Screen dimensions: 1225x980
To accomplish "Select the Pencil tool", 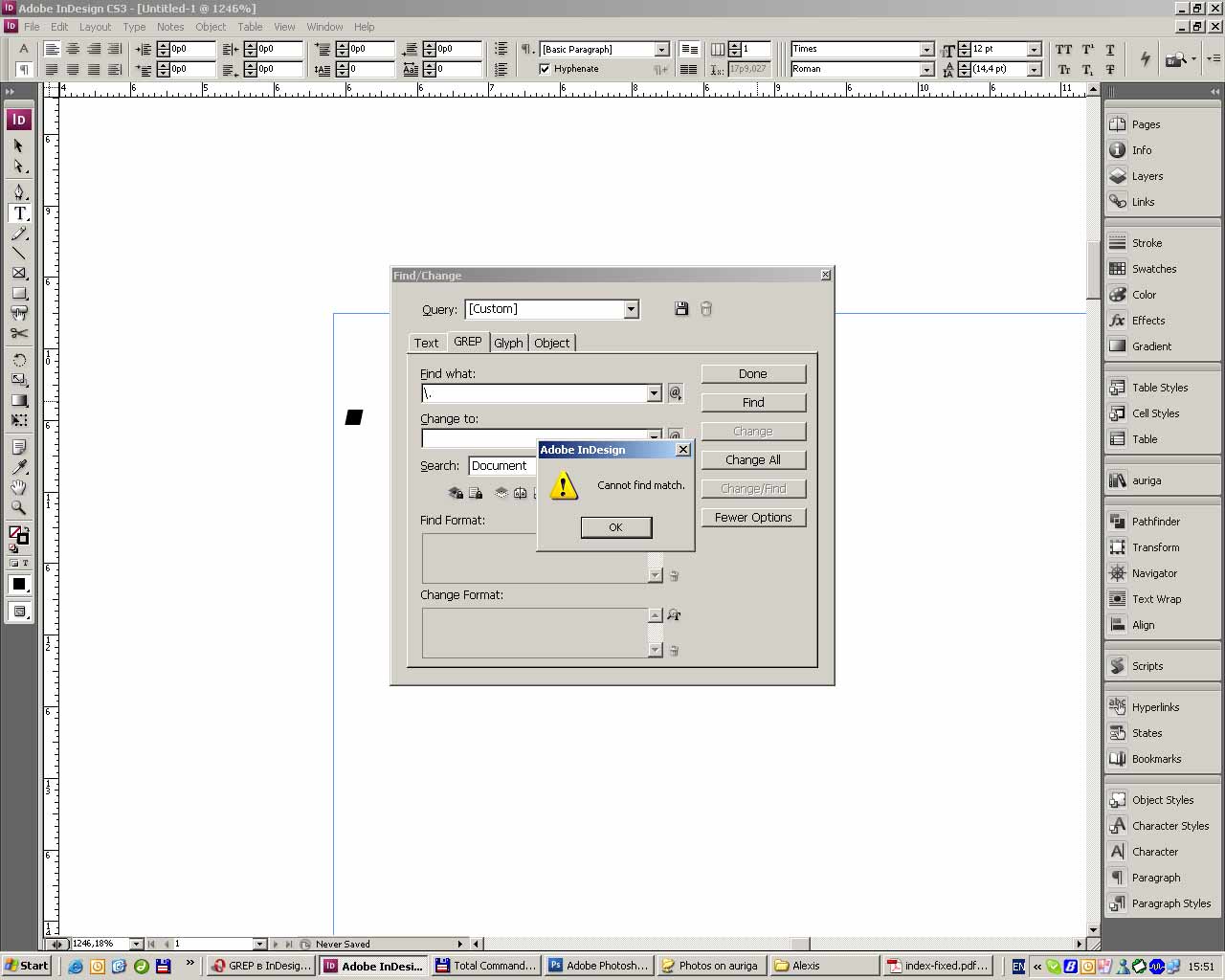I will [18, 234].
